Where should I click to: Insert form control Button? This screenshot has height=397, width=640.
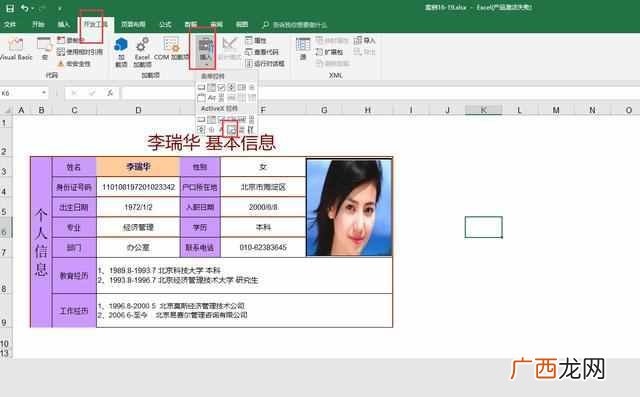click(201, 87)
